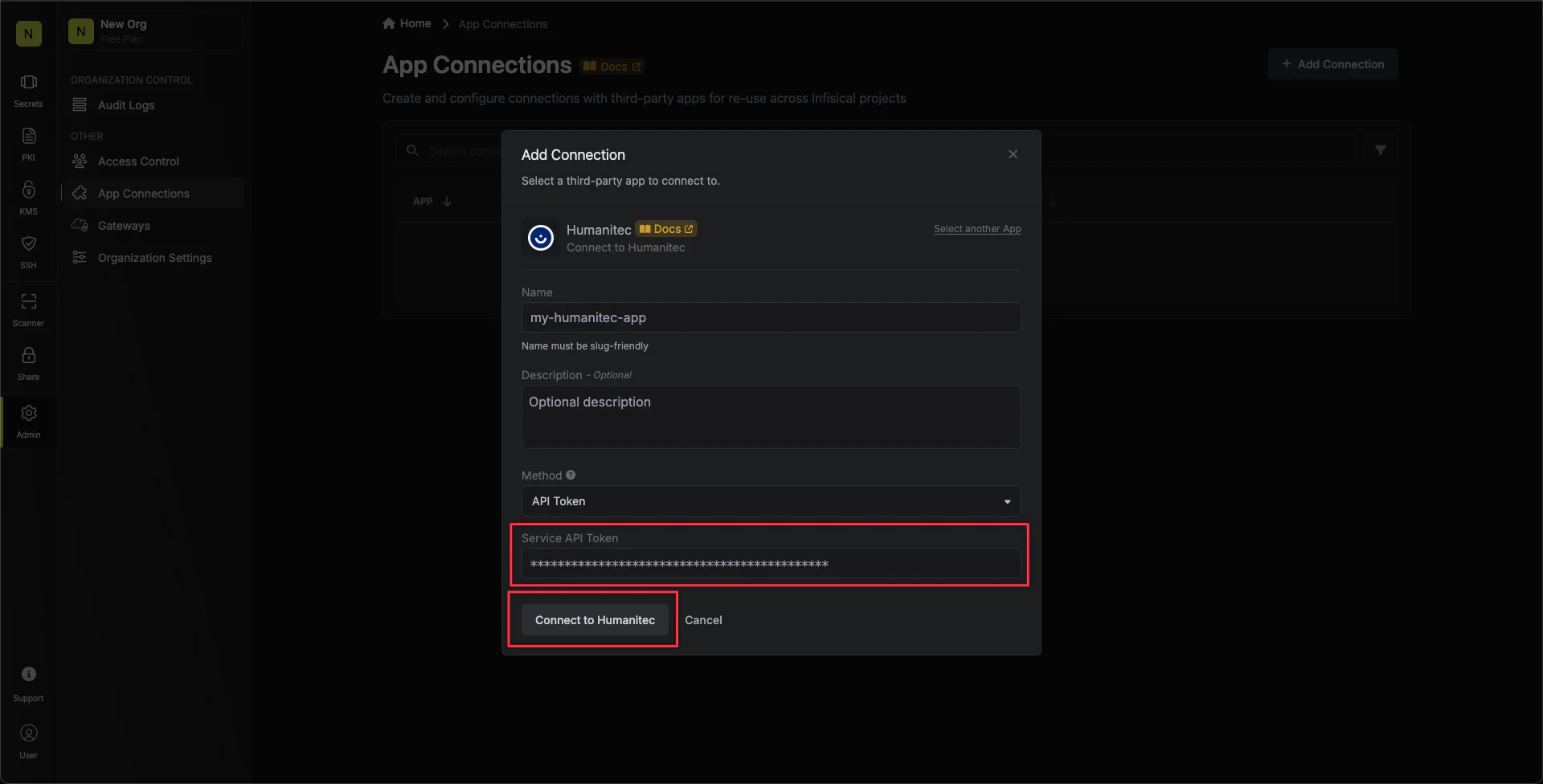Click Connect to Humanitec button

[x=595, y=620]
